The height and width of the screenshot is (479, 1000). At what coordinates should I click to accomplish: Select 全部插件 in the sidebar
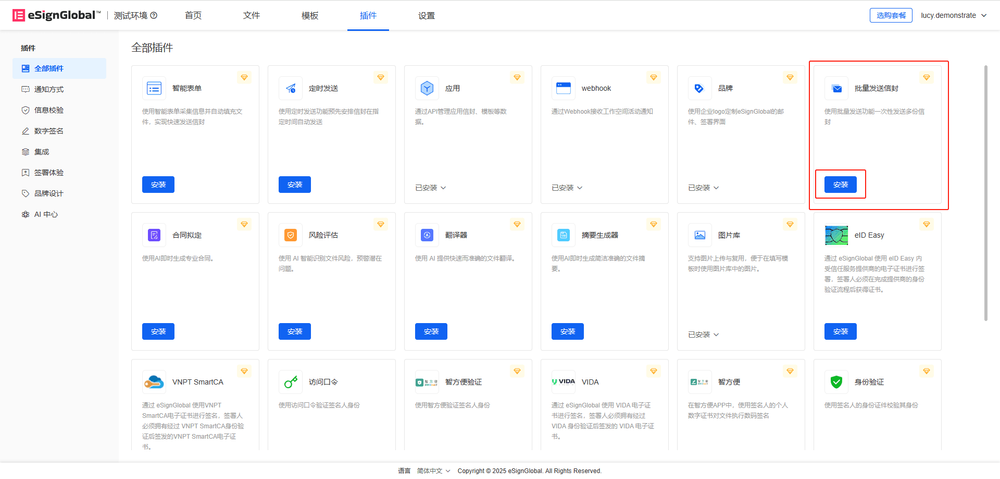point(59,68)
